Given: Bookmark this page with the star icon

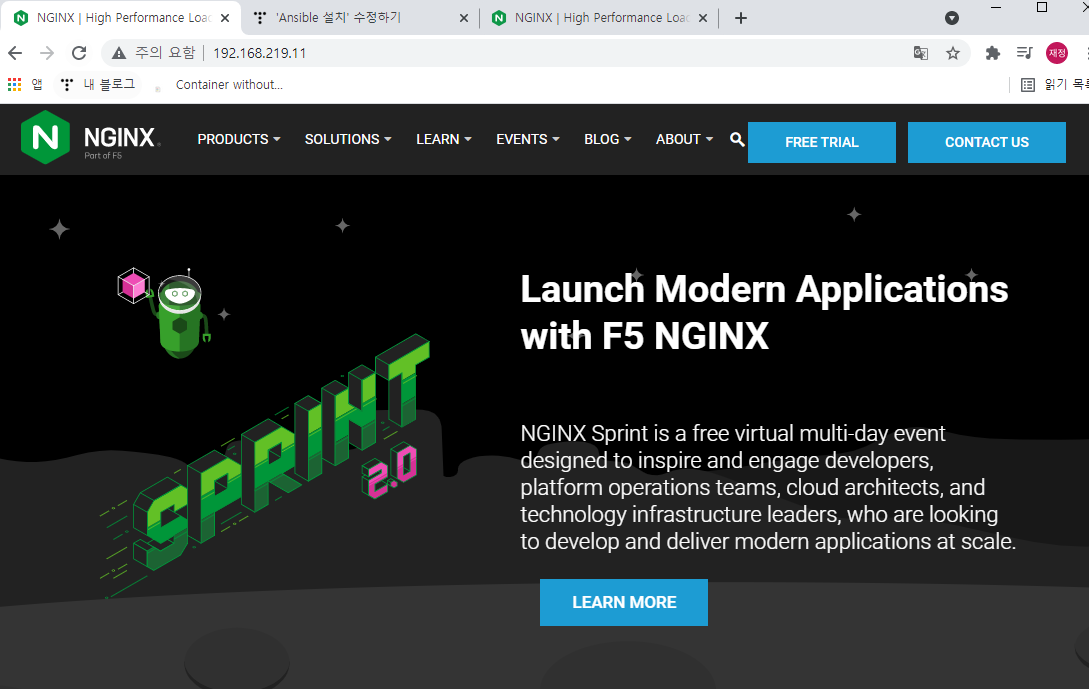Looking at the screenshot, I should pos(953,53).
